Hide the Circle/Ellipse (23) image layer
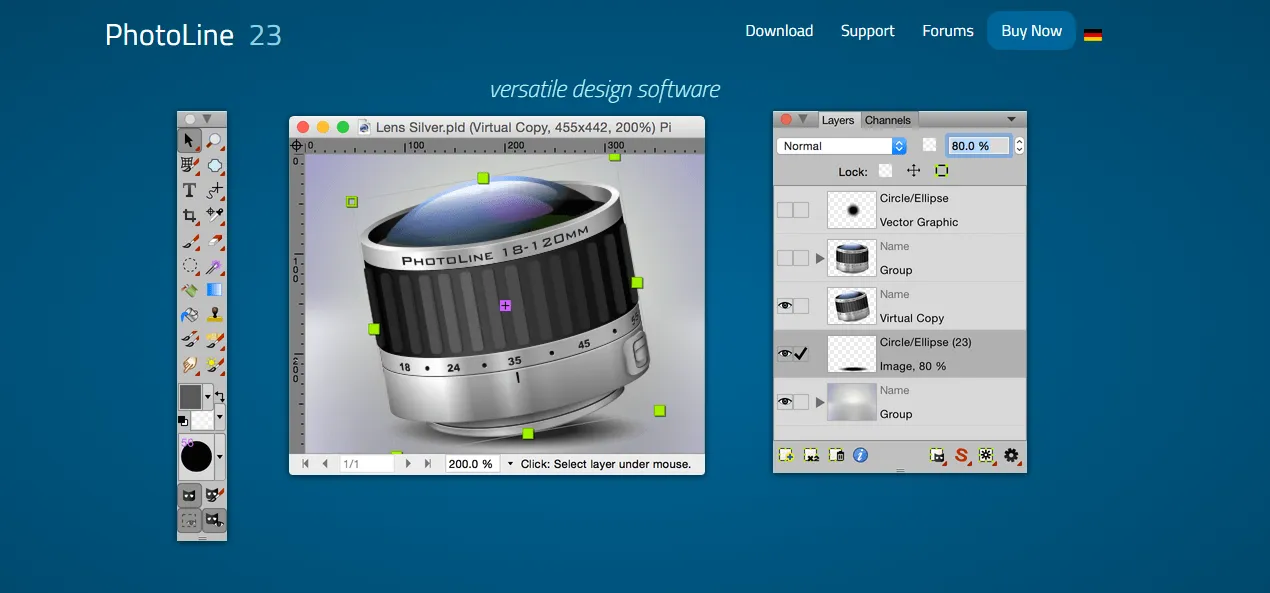The width and height of the screenshot is (1270, 593). [x=785, y=354]
